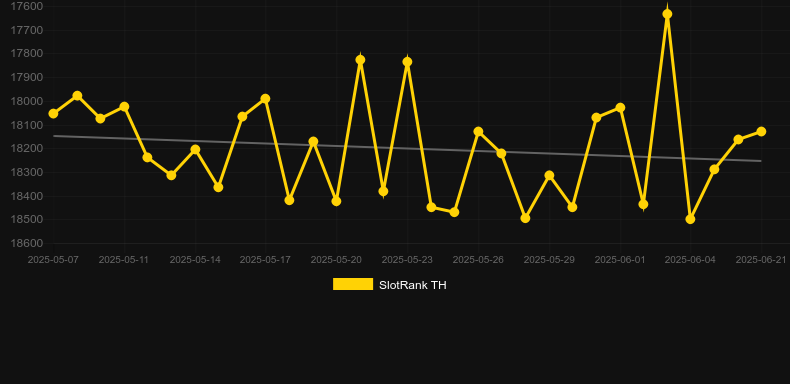Select the peak between 2025-05-20 and 2025-05-23
The height and width of the screenshot is (384, 790).
click(x=360, y=60)
